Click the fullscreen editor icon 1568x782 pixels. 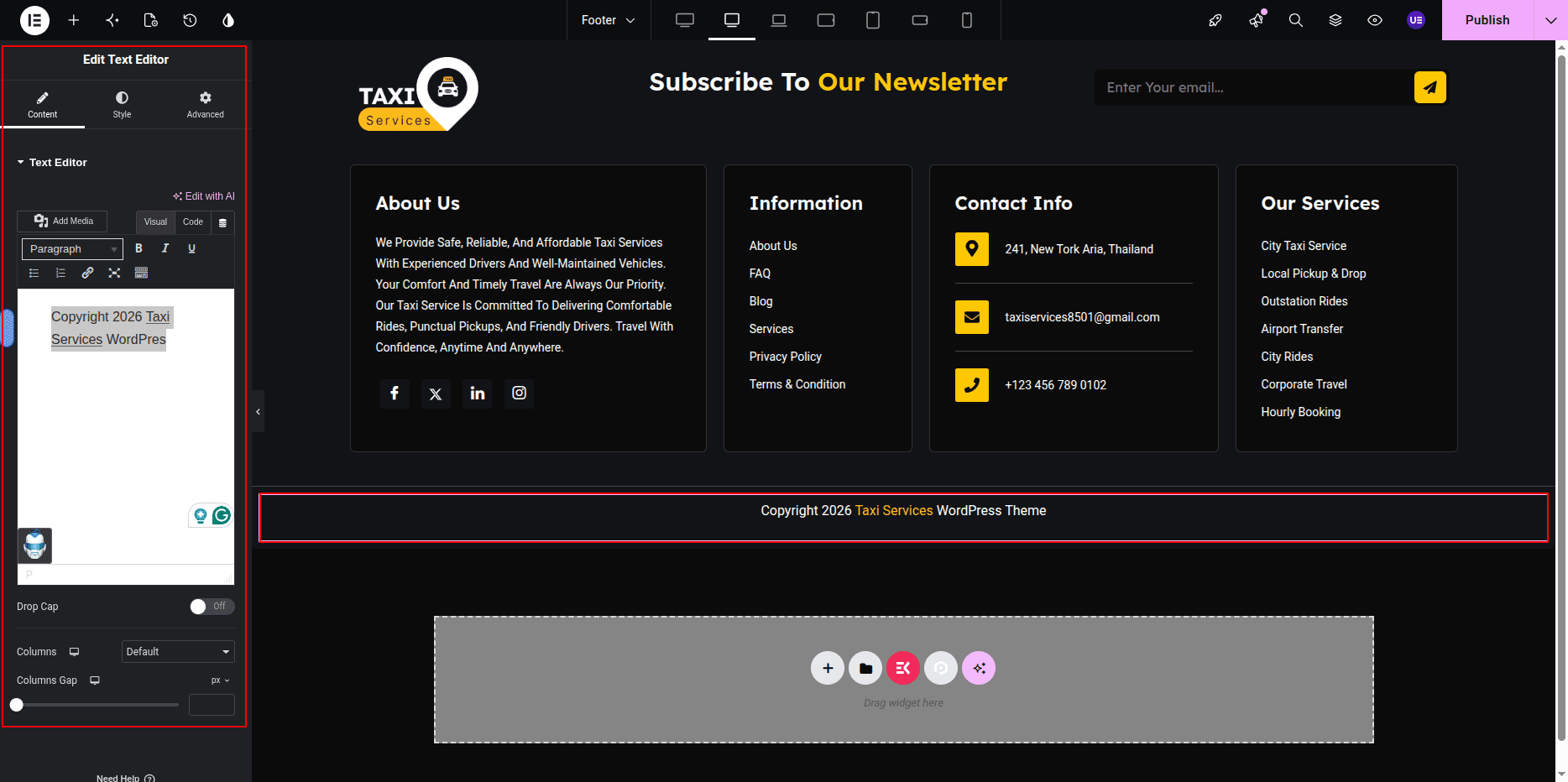tap(114, 273)
